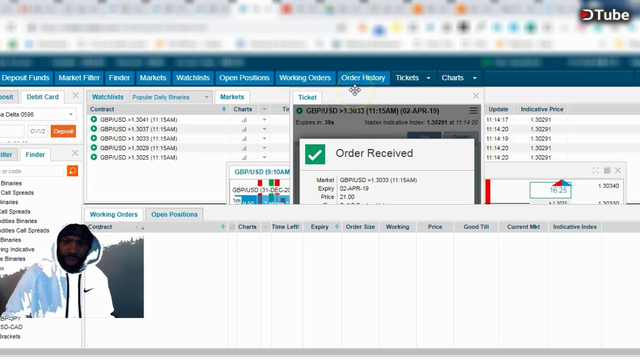Open Order History in the top bar
Screen dimensions: 640x360
click(x=363, y=78)
